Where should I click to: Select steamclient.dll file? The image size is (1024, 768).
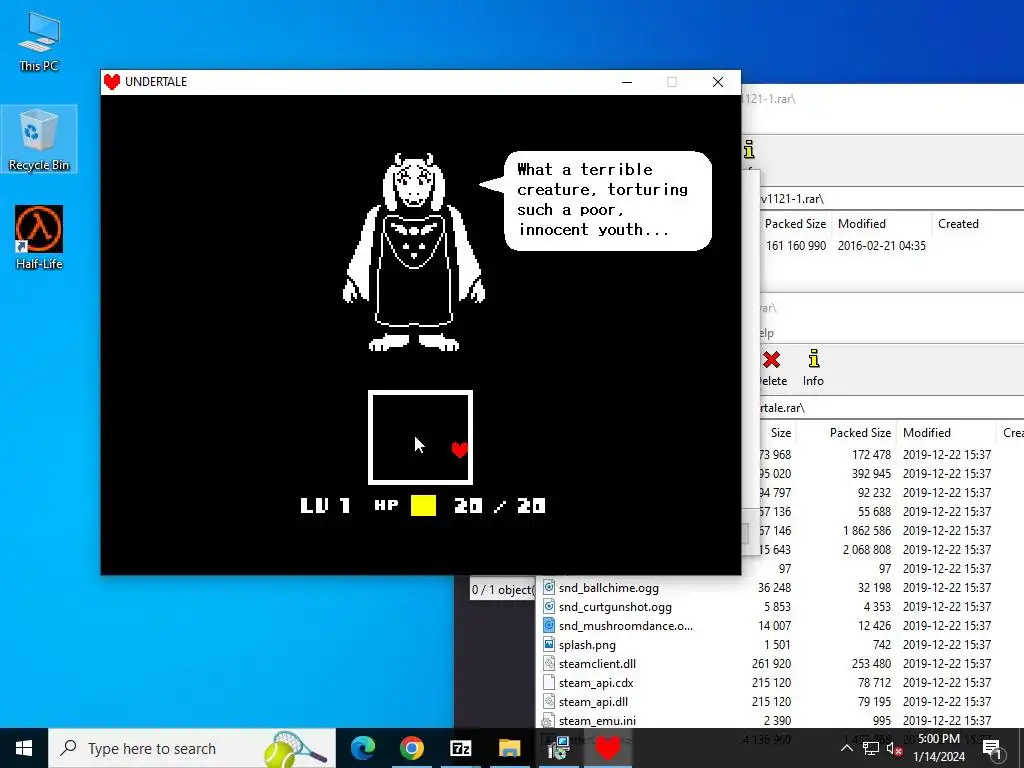(x=597, y=664)
